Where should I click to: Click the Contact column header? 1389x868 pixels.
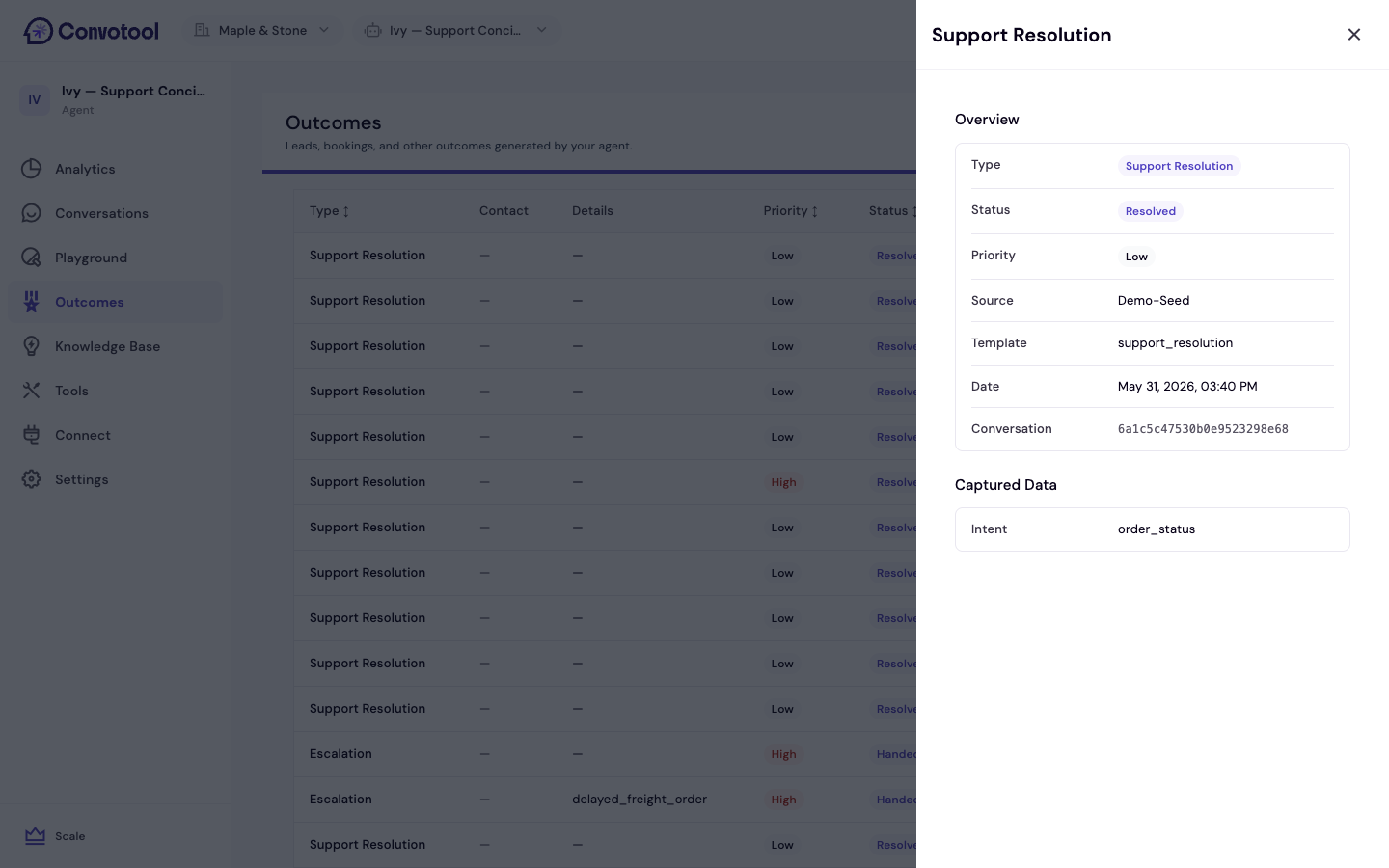504,211
